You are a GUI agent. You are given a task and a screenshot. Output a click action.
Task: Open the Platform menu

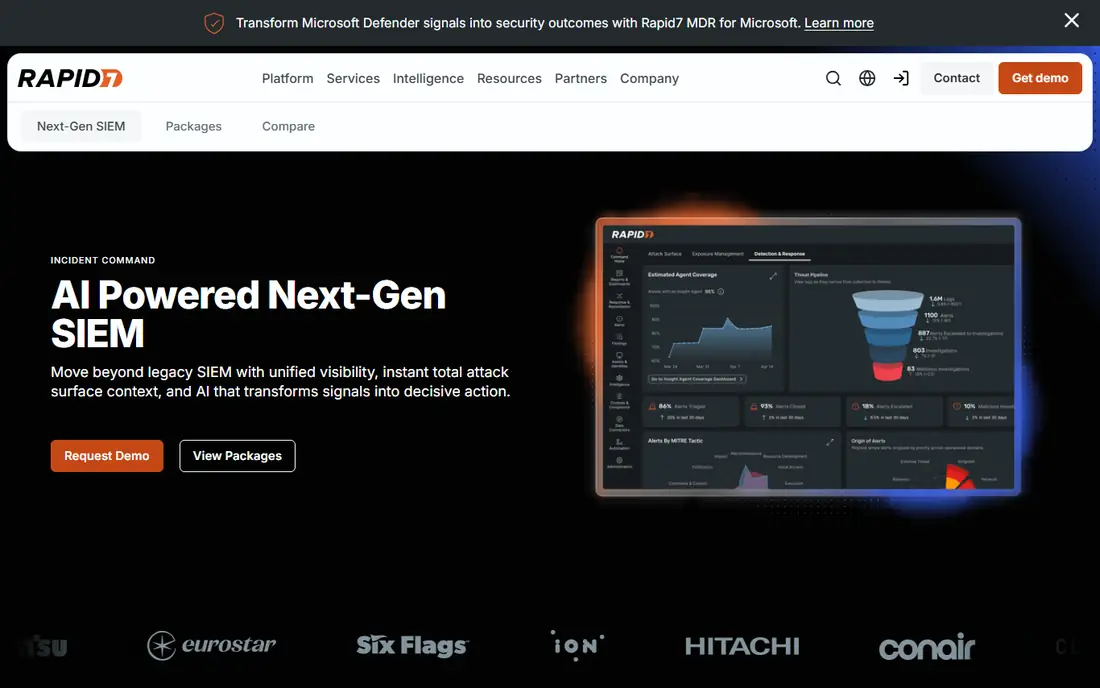[x=288, y=79]
